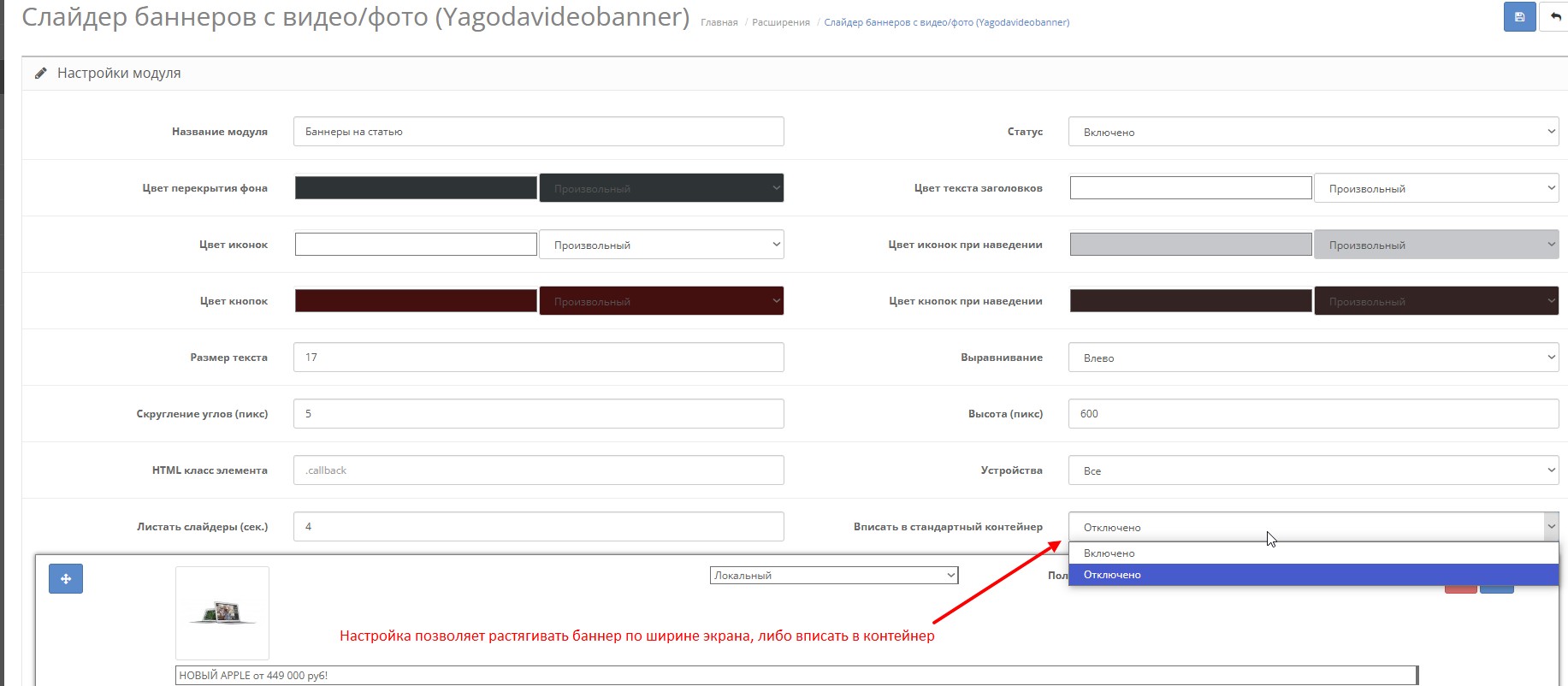Click the 'HTML класс элемента' input field
Viewport: 1568px width, 686px height.
click(538, 470)
